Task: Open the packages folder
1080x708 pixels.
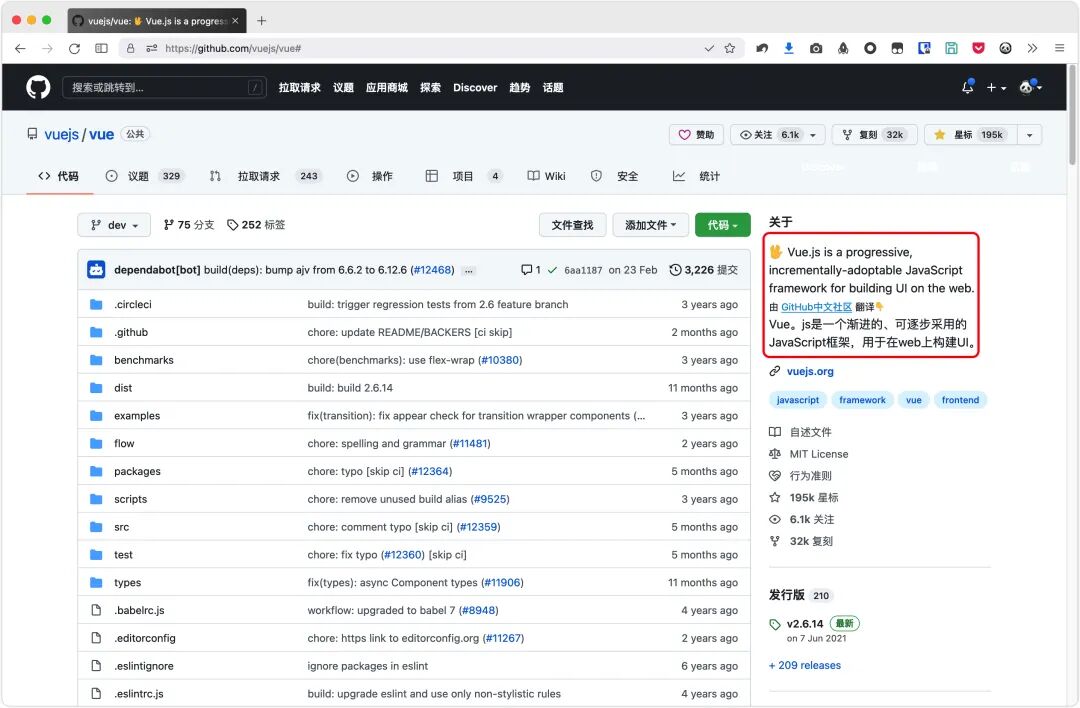Action: [x=137, y=472]
